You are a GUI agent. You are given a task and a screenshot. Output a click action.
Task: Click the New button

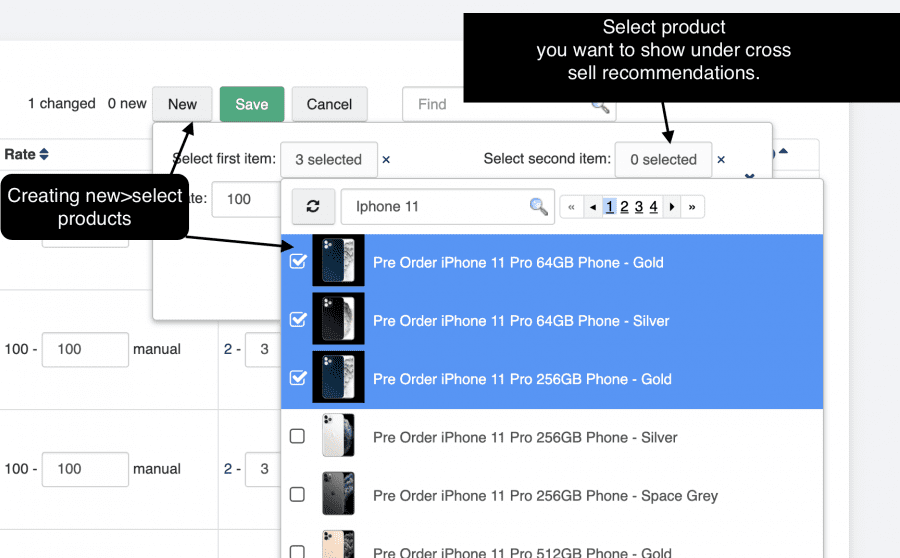tap(182, 104)
